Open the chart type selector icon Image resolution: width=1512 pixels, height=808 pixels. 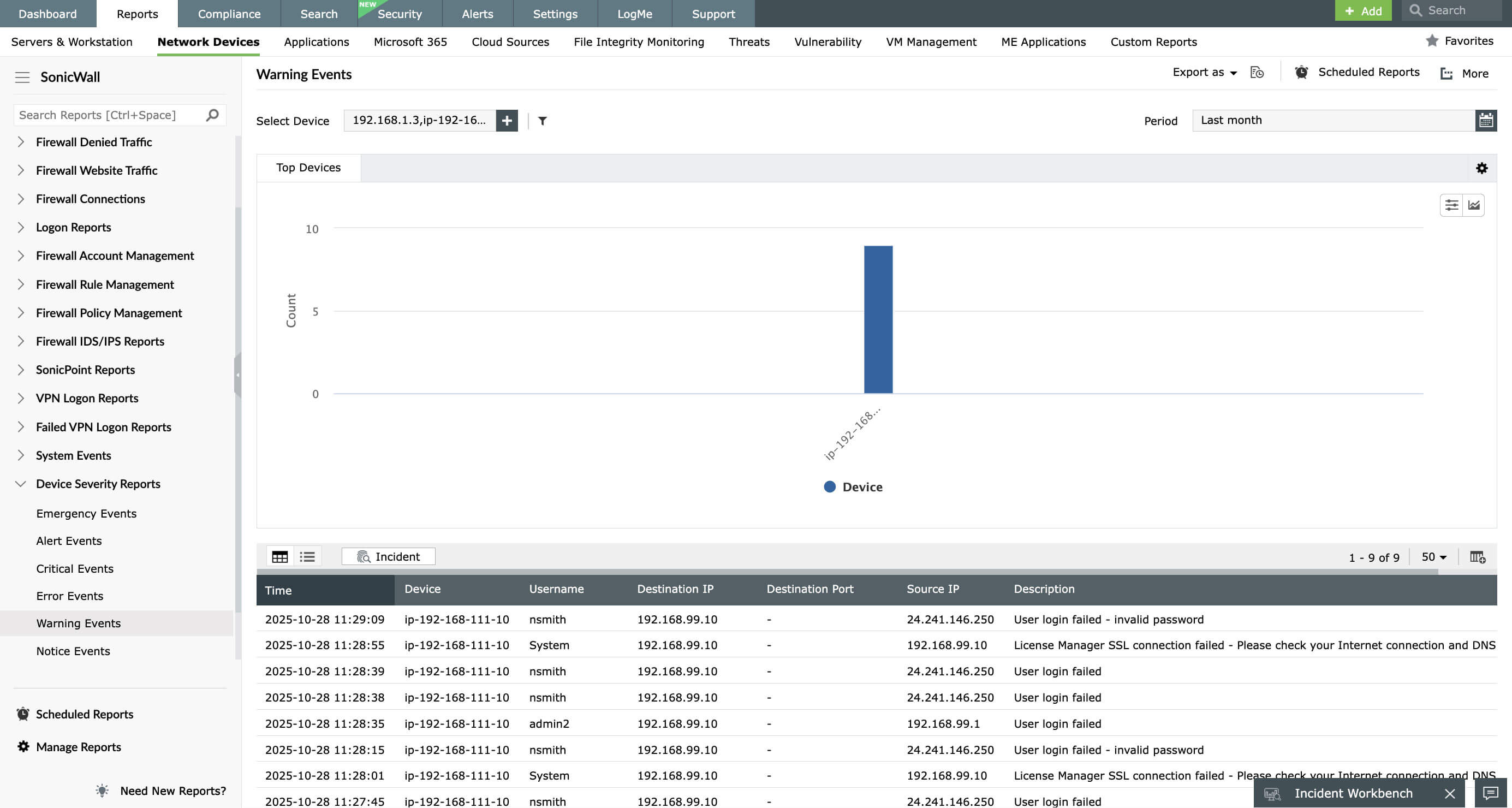[x=1473, y=205]
